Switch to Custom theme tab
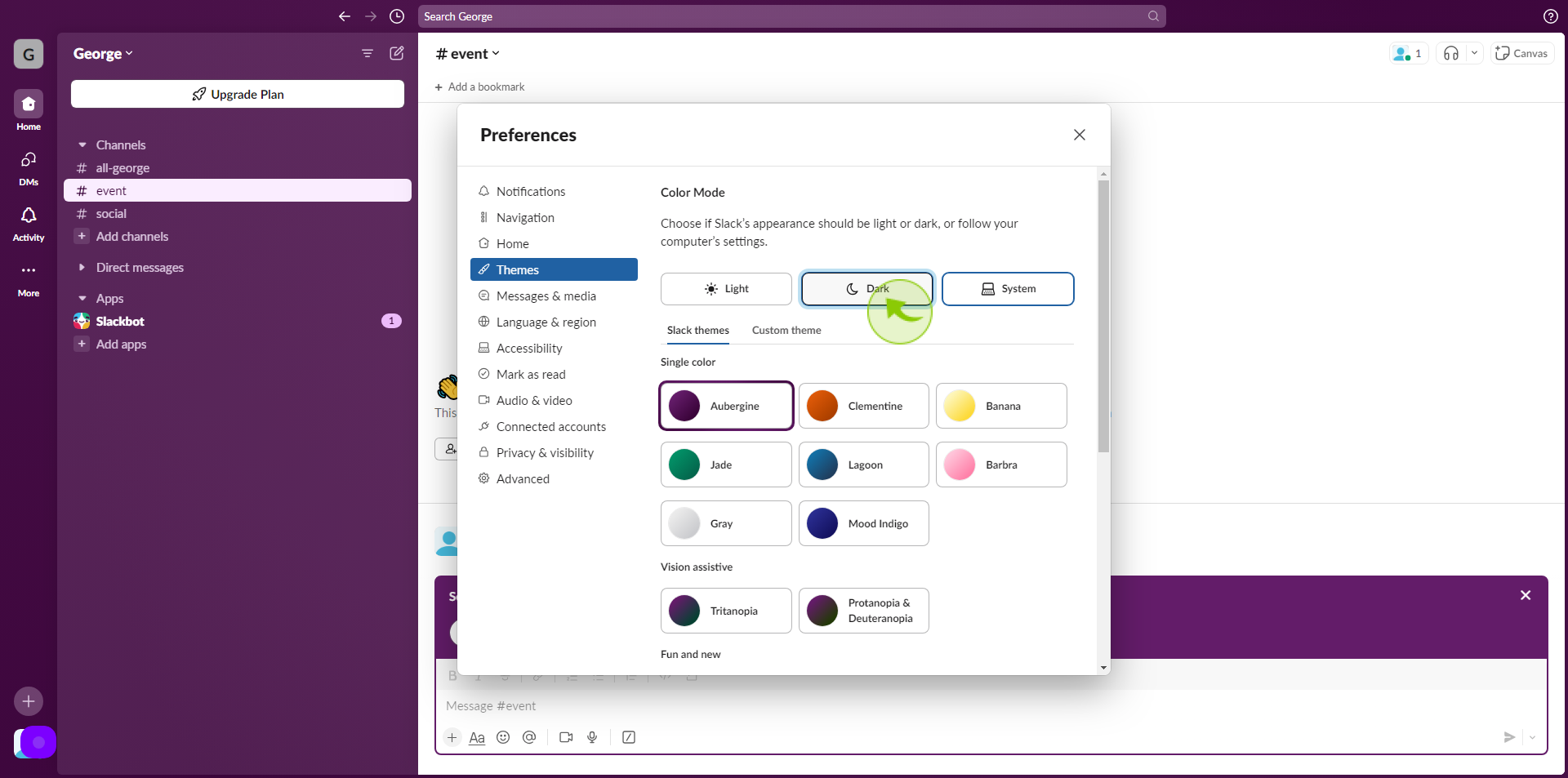The image size is (1568, 778). coord(786,331)
